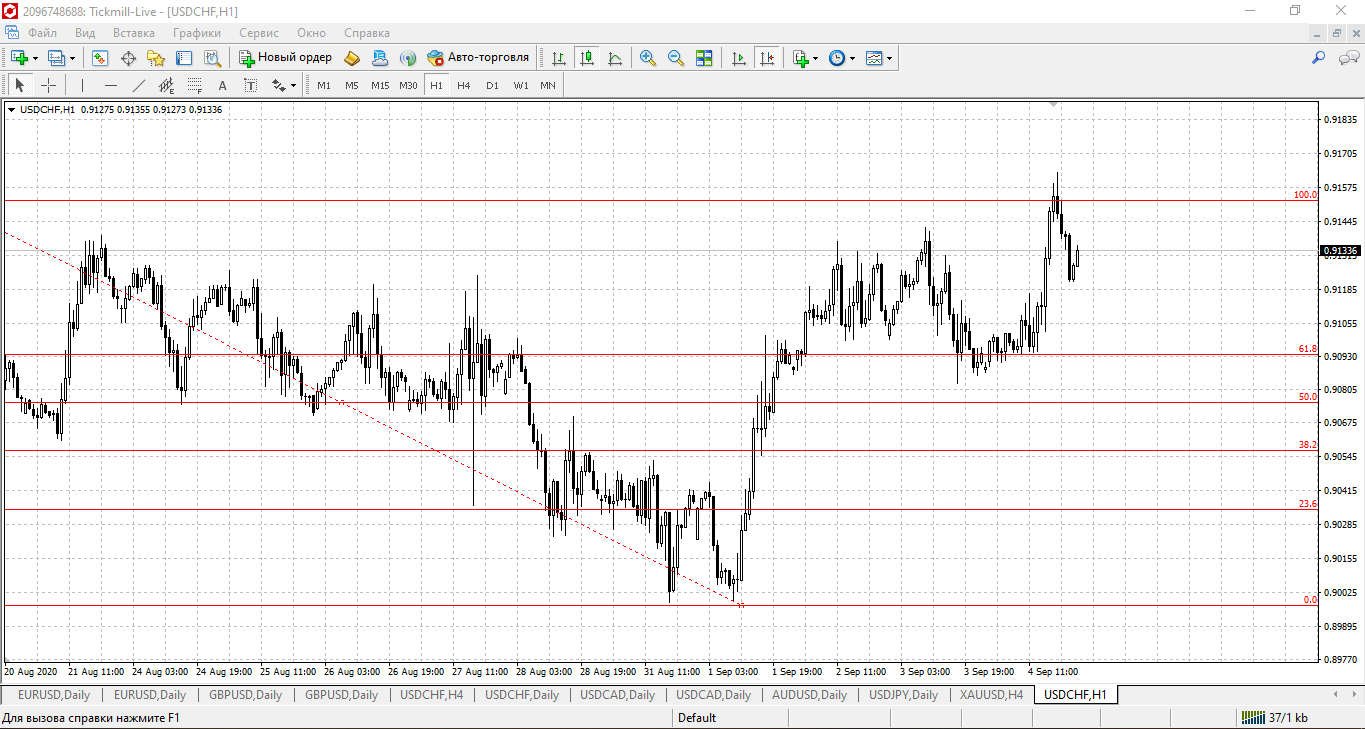Viewport: 1365px width, 729px height.
Task: Expand the New Chart dropdown arrow
Action: coord(35,58)
